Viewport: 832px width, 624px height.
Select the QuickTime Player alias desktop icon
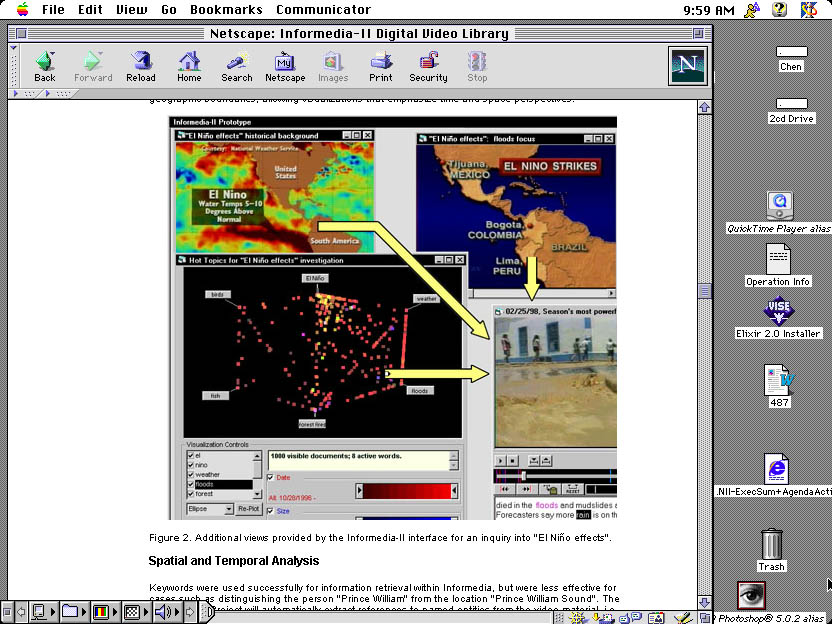pos(779,206)
